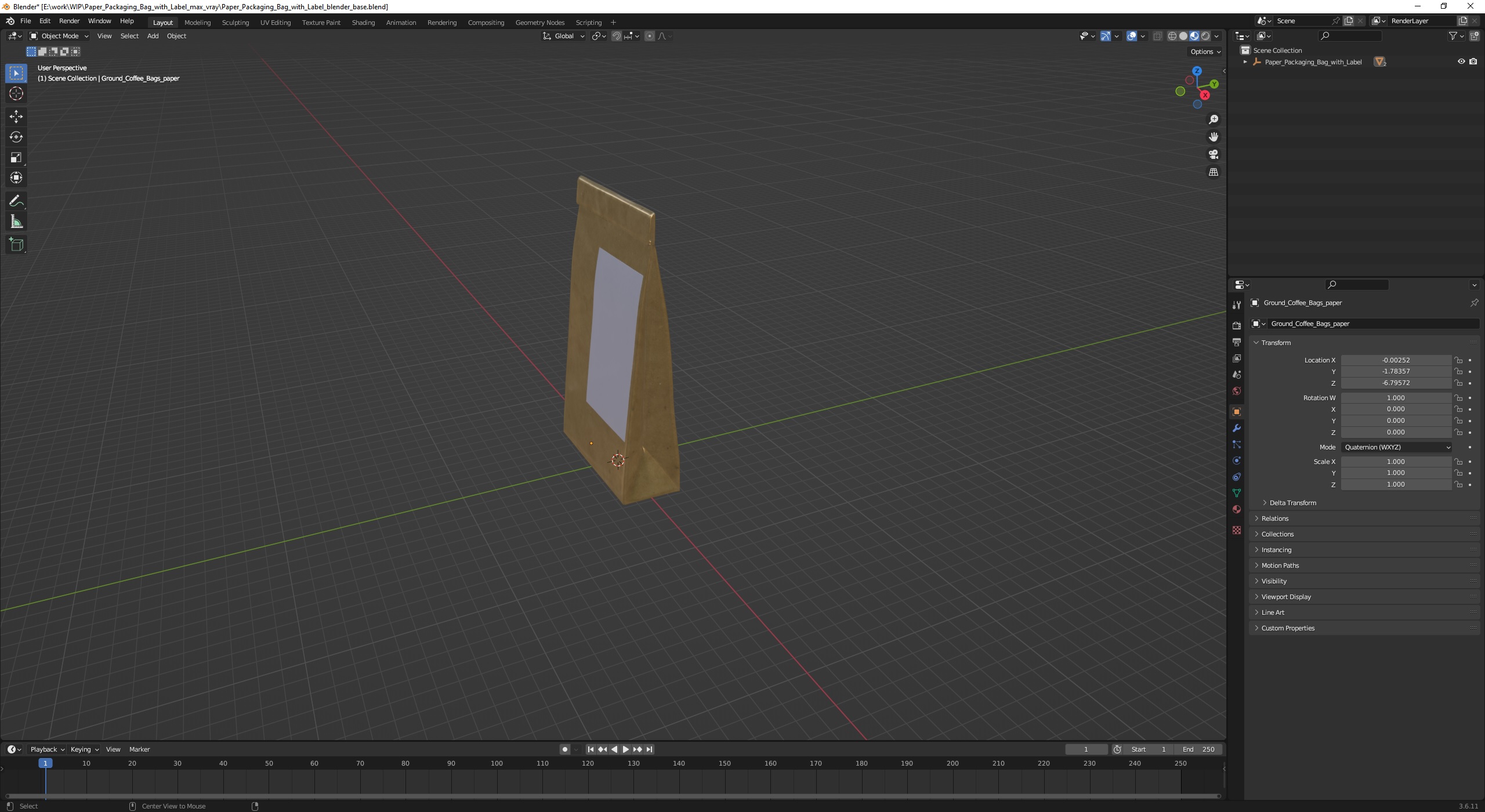1485x812 pixels.
Task: Switch to the UV Editing workspace tab
Action: click(275, 23)
